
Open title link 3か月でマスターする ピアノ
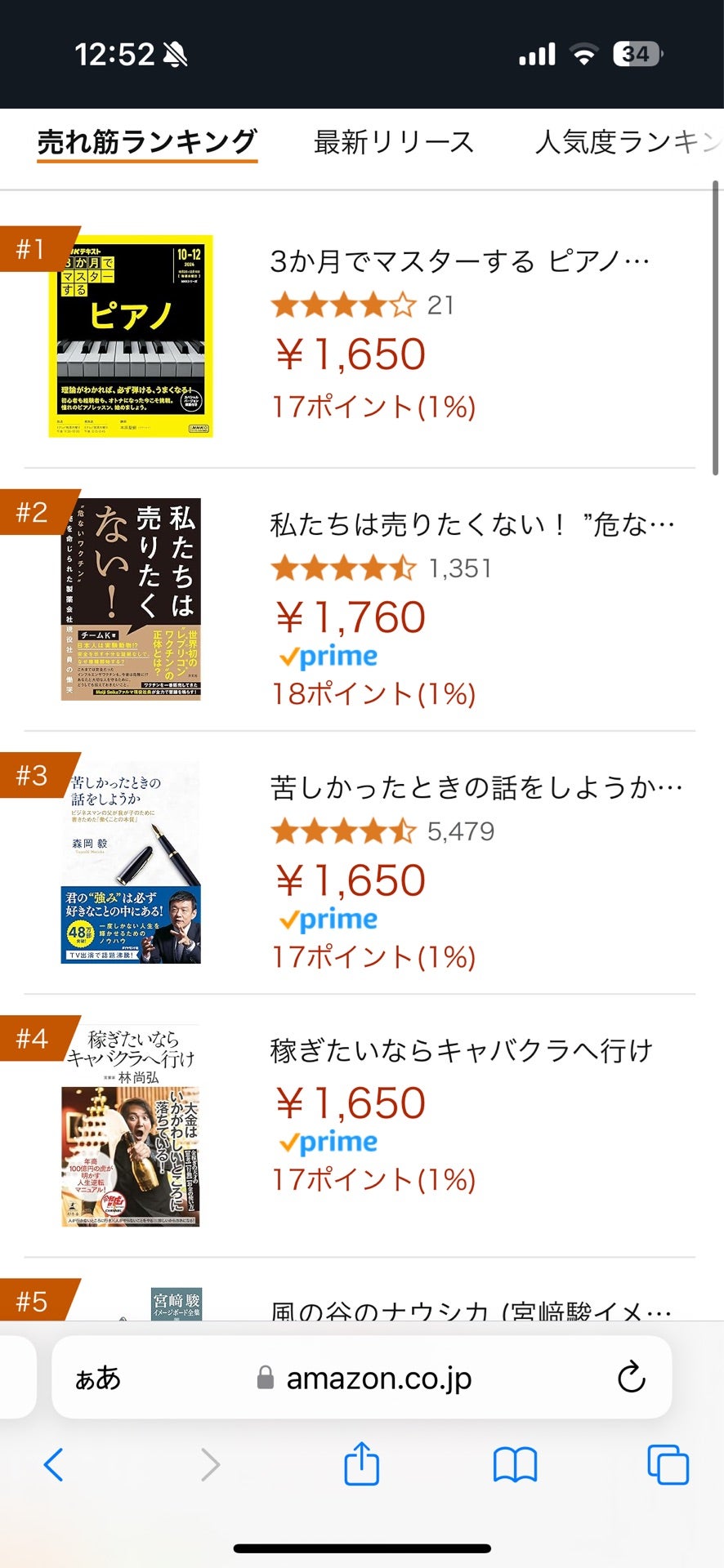[459, 262]
